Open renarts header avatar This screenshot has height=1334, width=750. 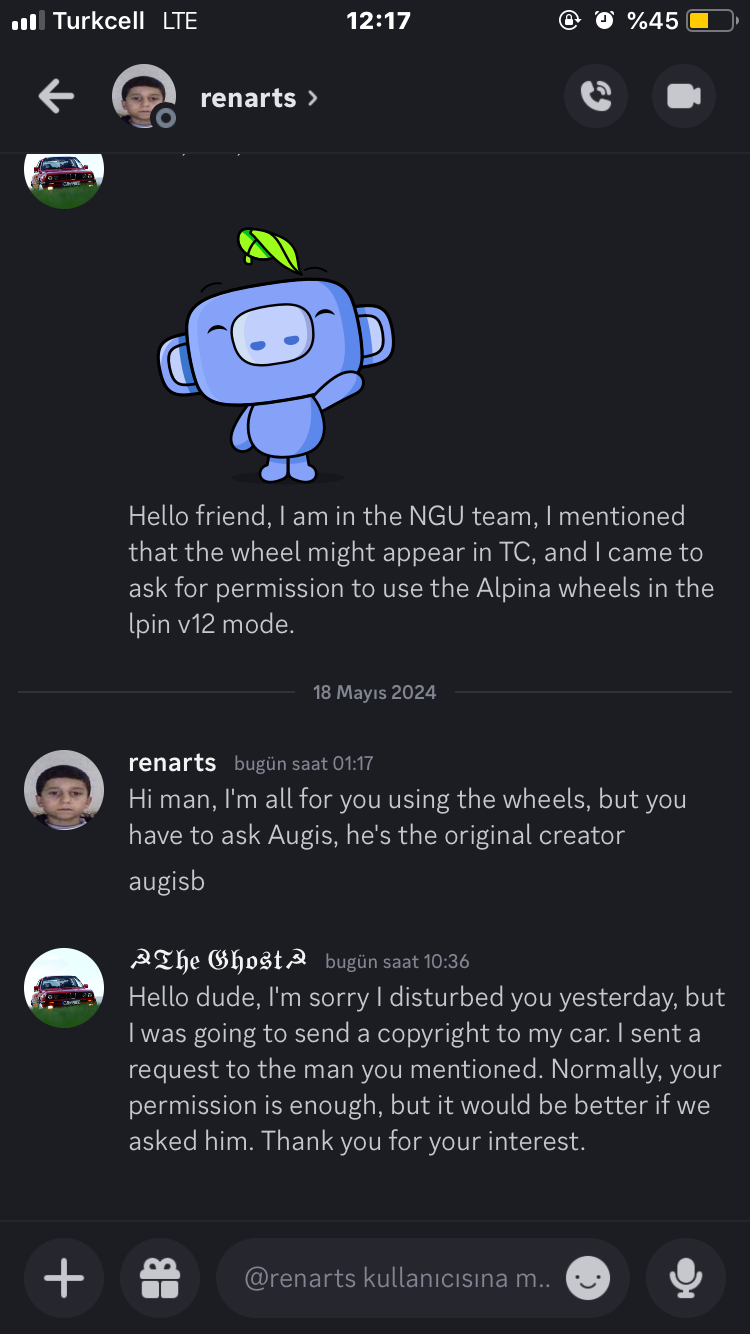coord(144,97)
